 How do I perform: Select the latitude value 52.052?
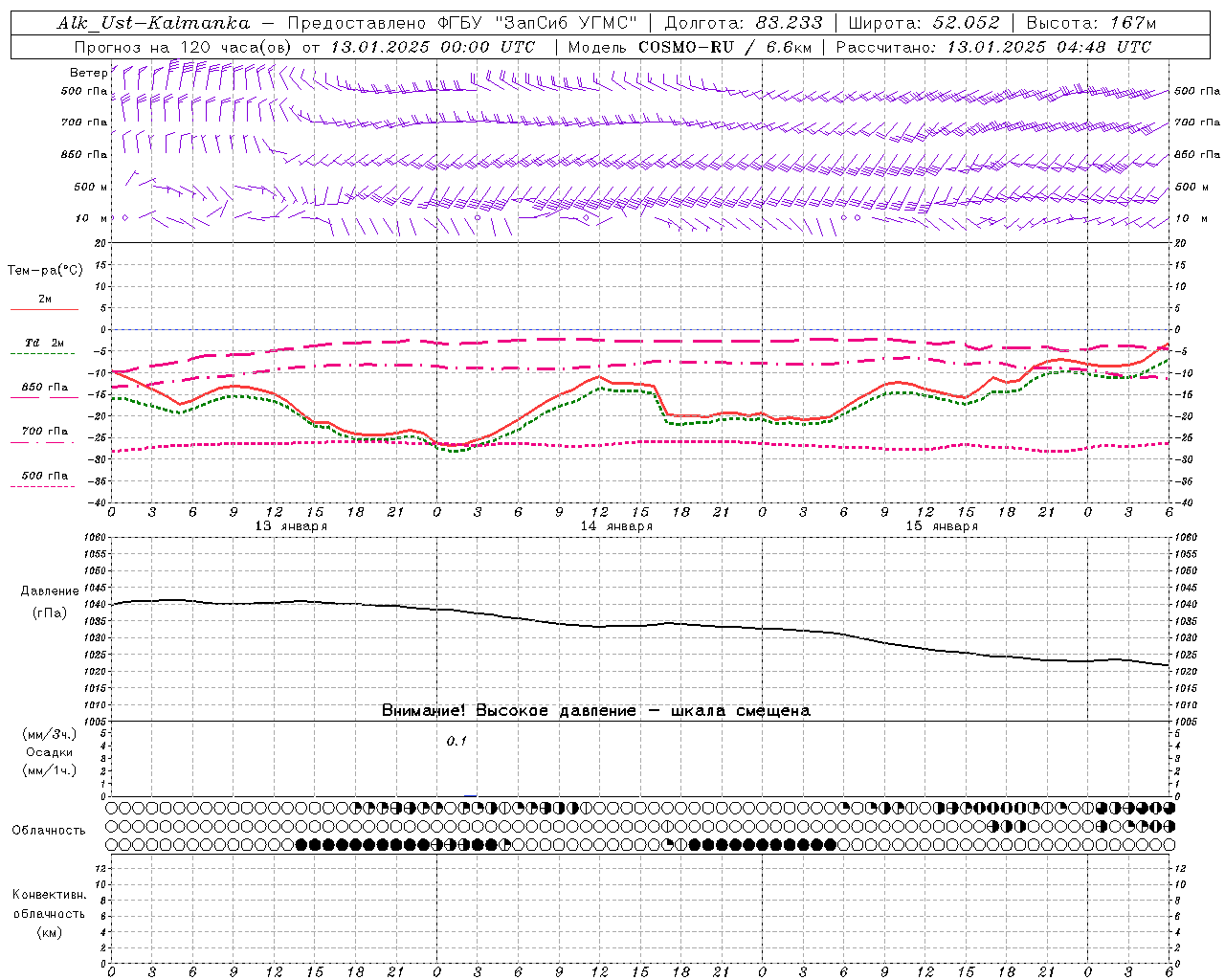coord(967,23)
